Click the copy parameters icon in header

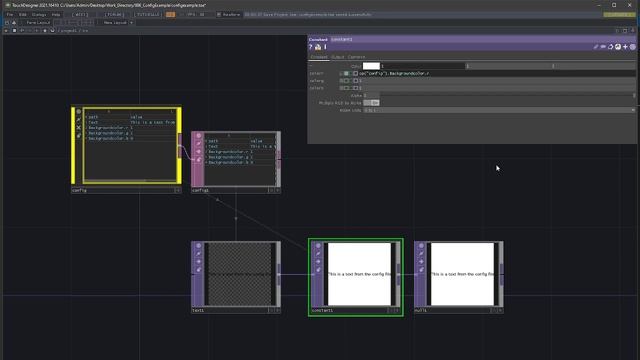[x=611, y=47]
